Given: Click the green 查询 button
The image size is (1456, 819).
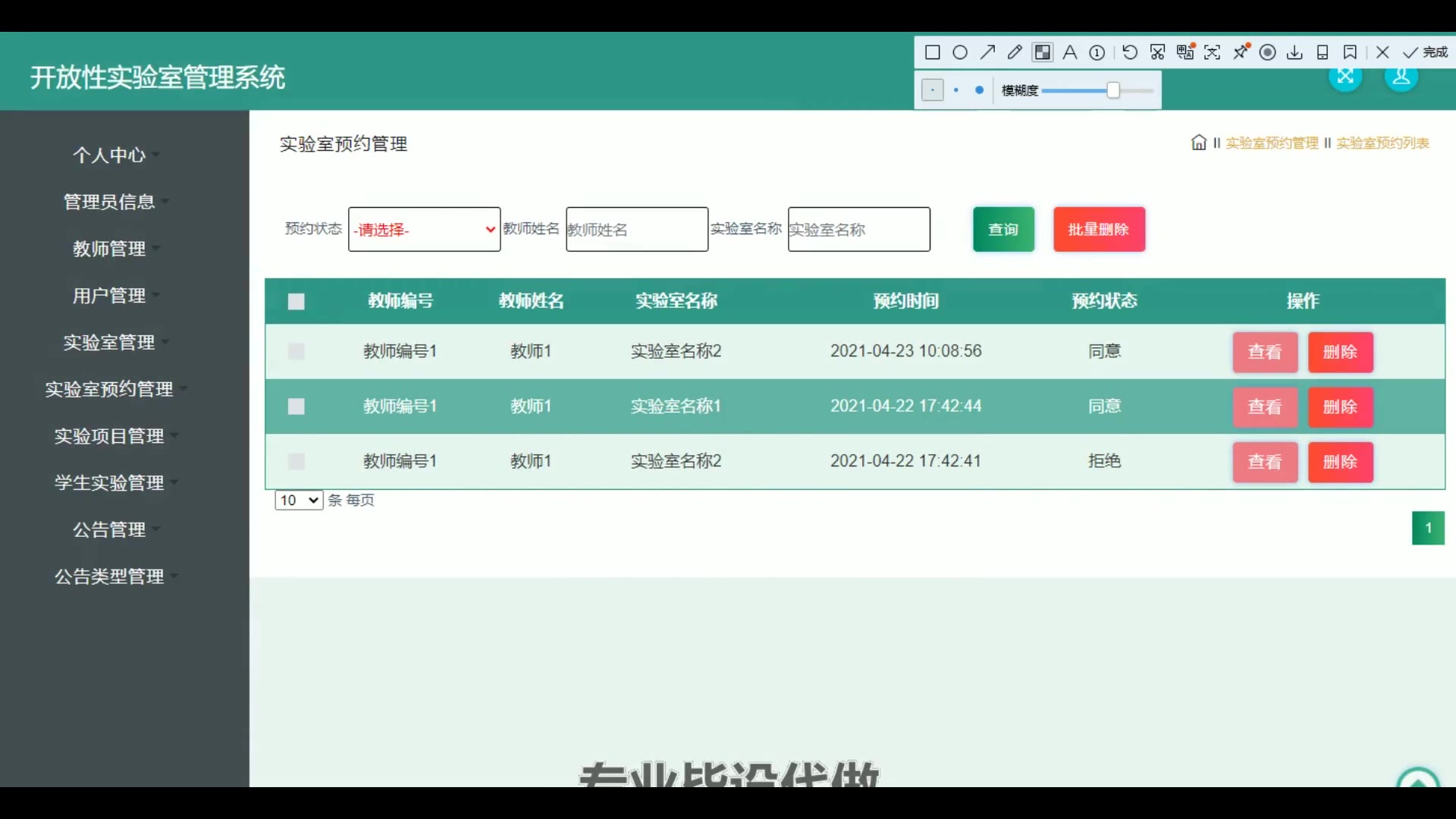Looking at the screenshot, I should pyautogui.click(x=1003, y=229).
